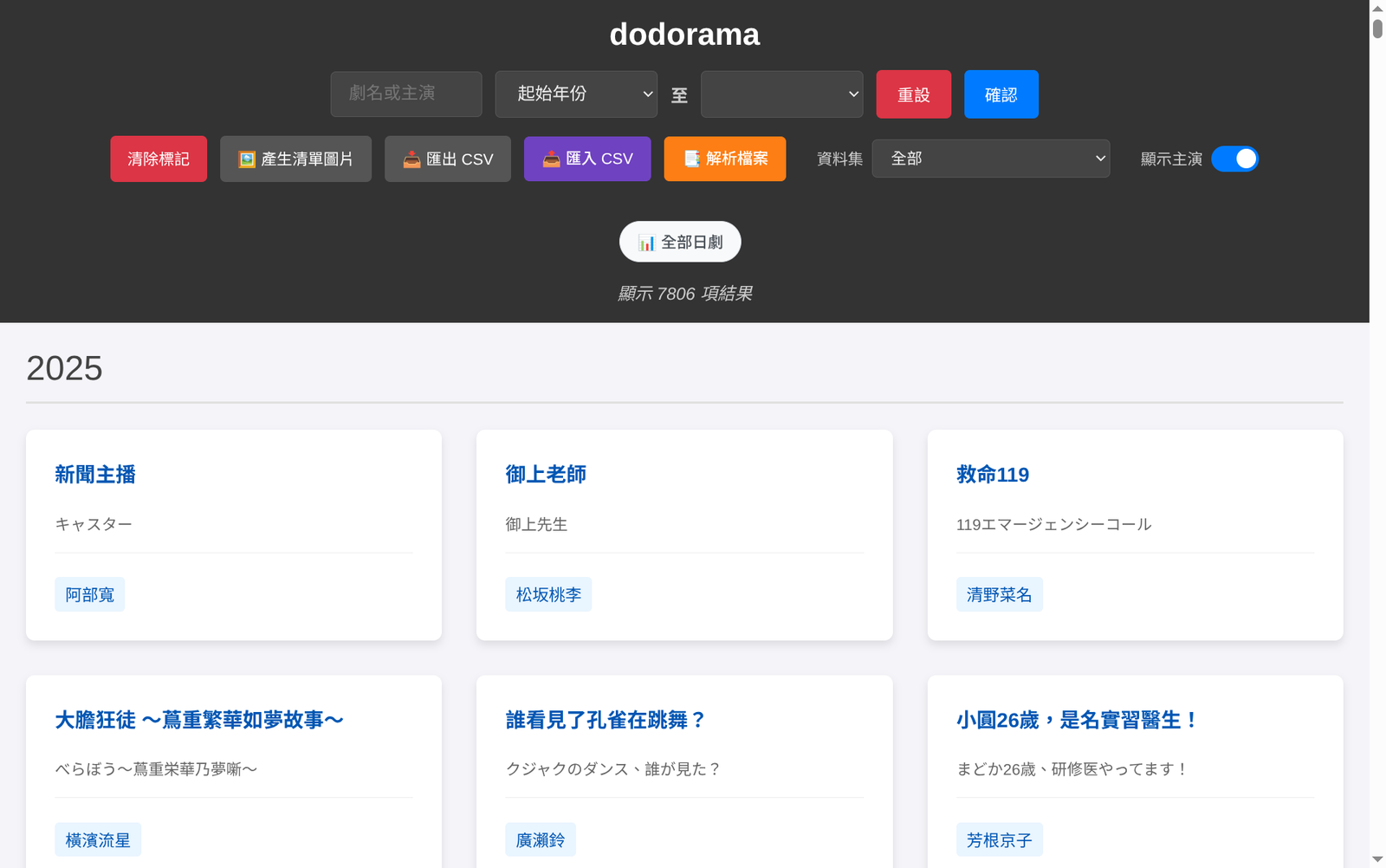Select the actor tag 清野菜名
1386x868 pixels.
[1000, 594]
